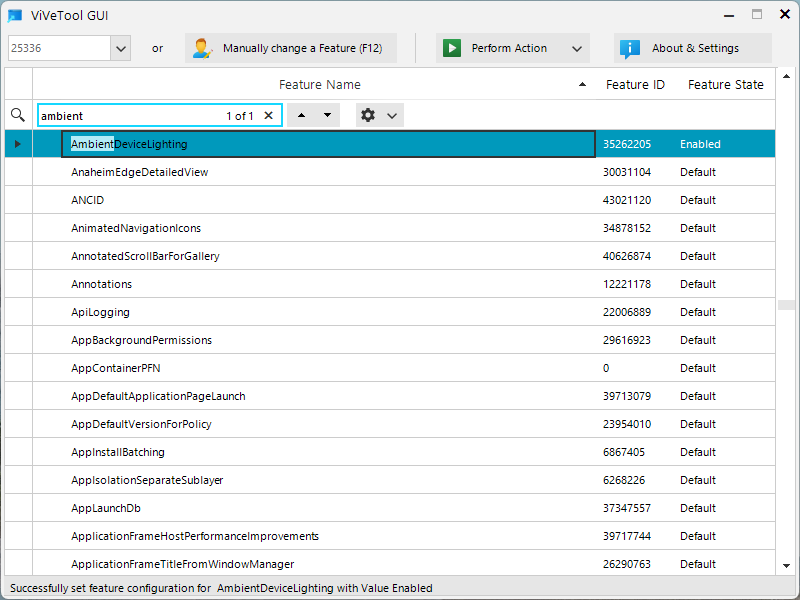
Task: Sort by Feature State column header
Action: [x=725, y=85]
